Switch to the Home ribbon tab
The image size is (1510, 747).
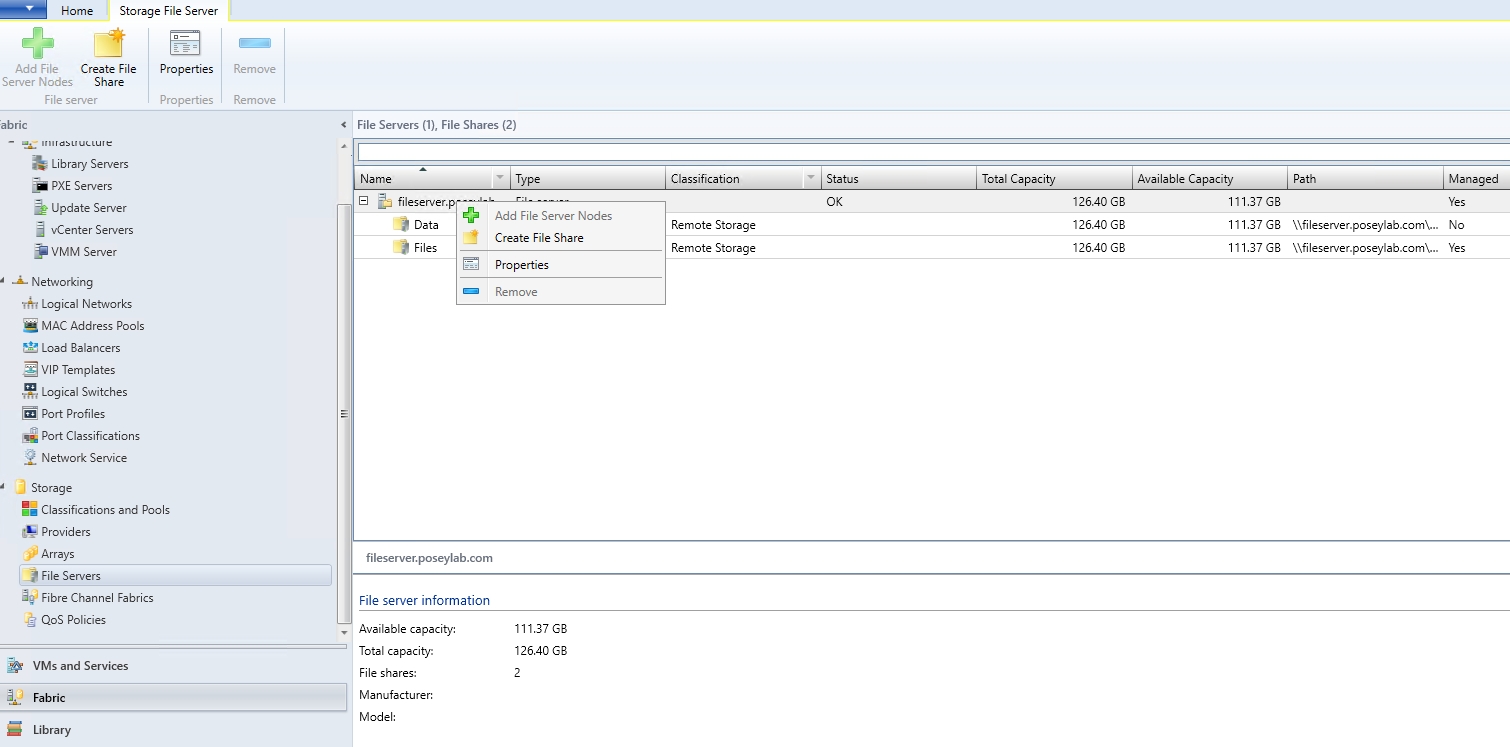[x=78, y=11]
